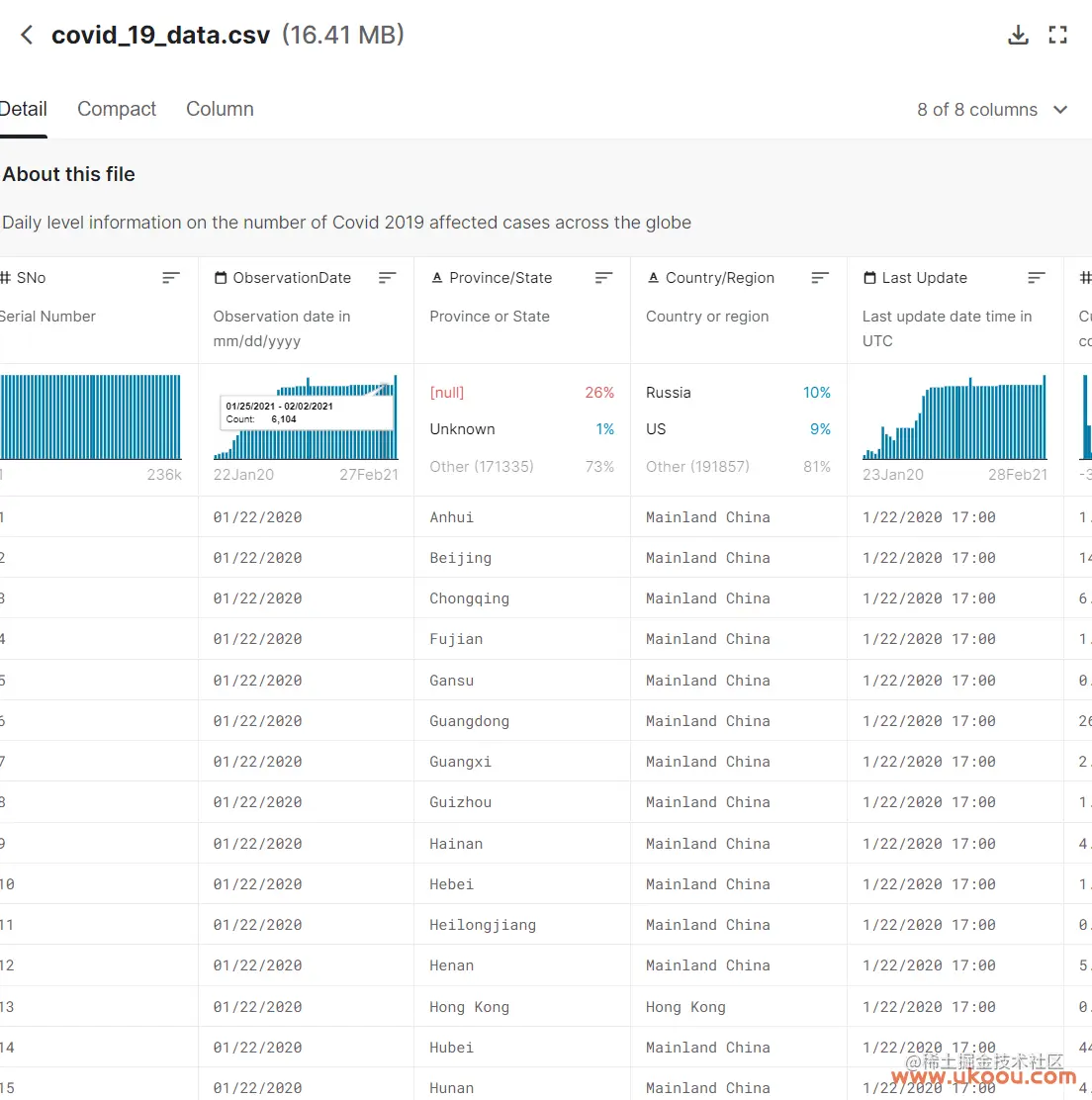Select the US 9% value row
Image resolution: width=1092 pixels, height=1100 pixels.
tap(738, 429)
